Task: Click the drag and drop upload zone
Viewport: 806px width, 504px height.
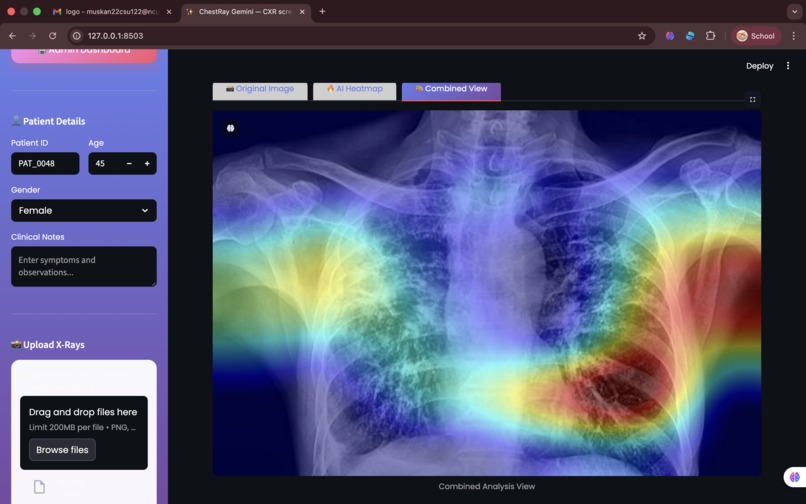Action: click(84, 433)
